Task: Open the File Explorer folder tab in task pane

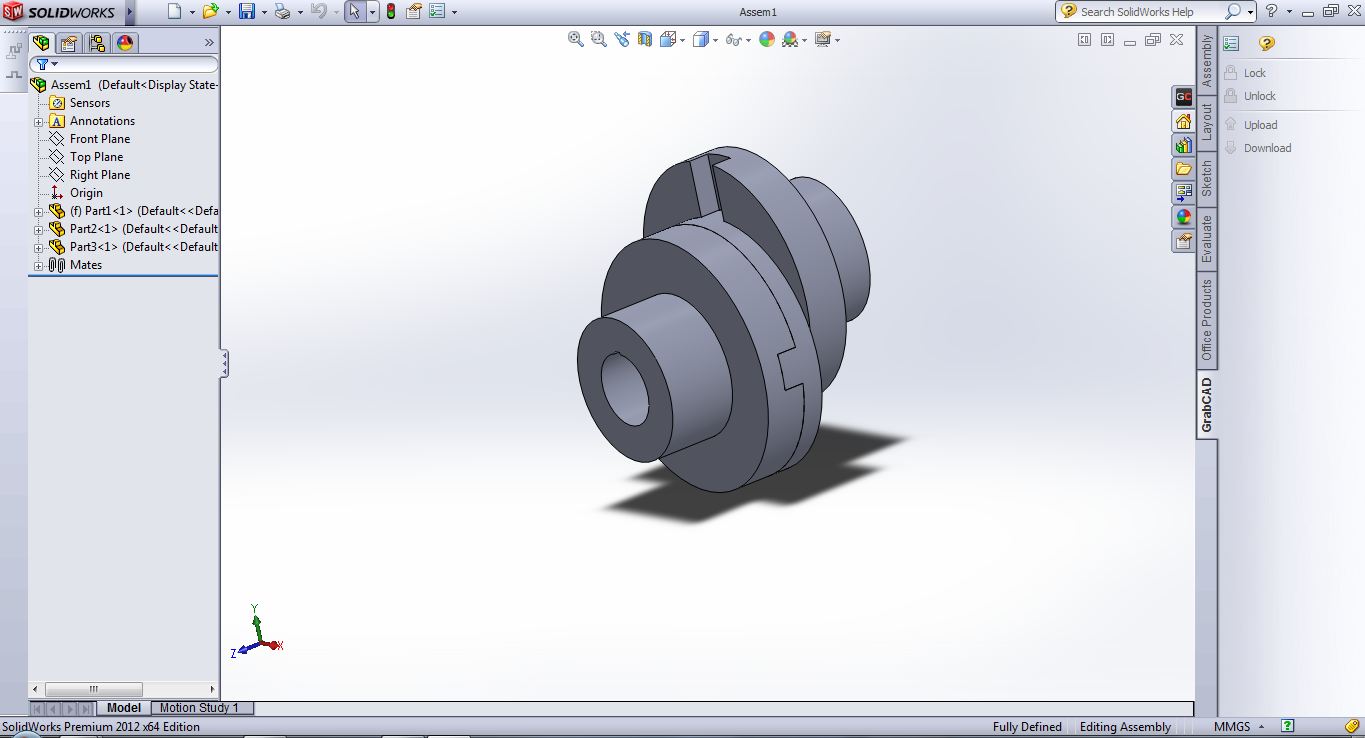Action: [x=1184, y=169]
